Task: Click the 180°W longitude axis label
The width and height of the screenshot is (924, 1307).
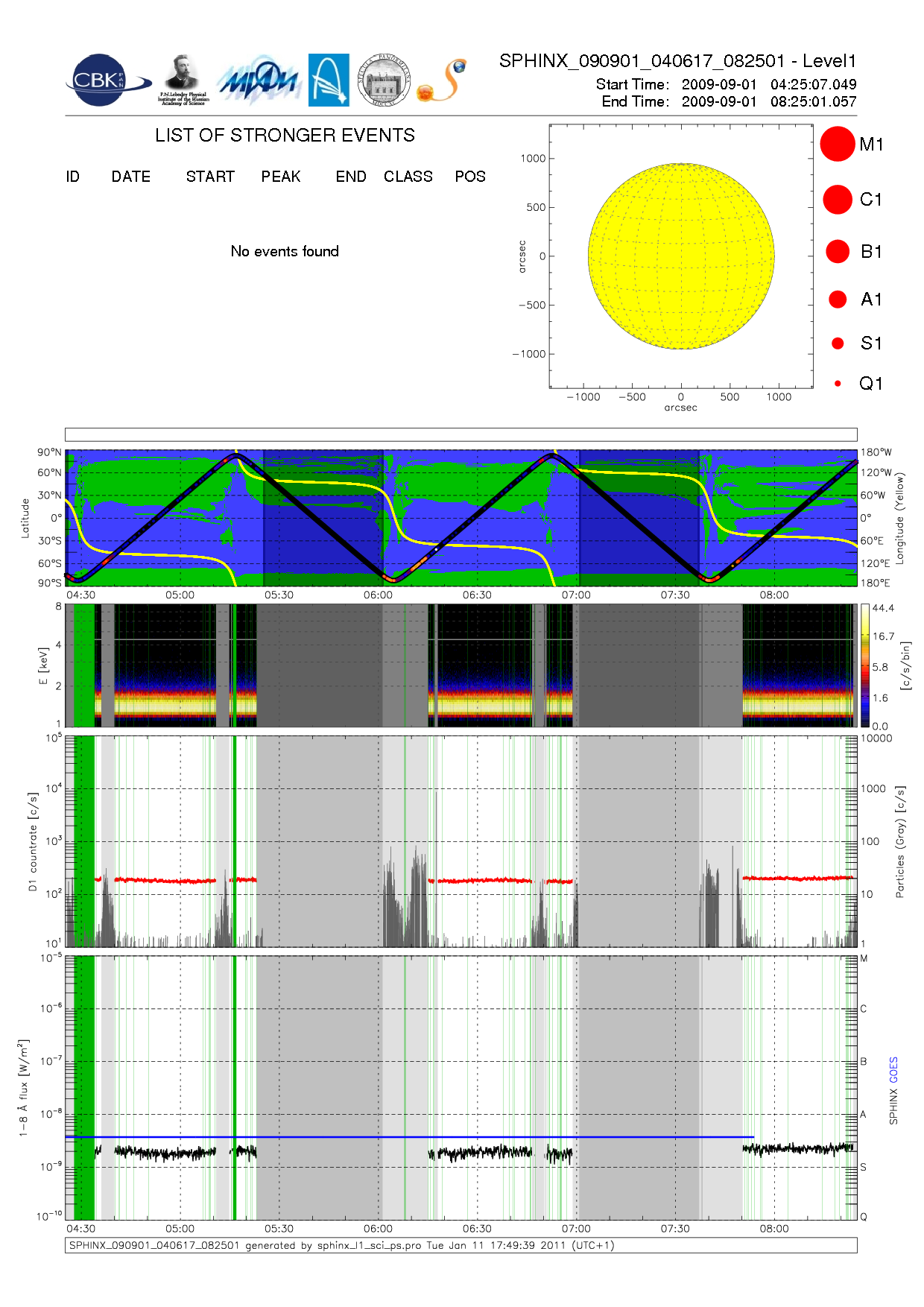Action: click(x=876, y=452)
